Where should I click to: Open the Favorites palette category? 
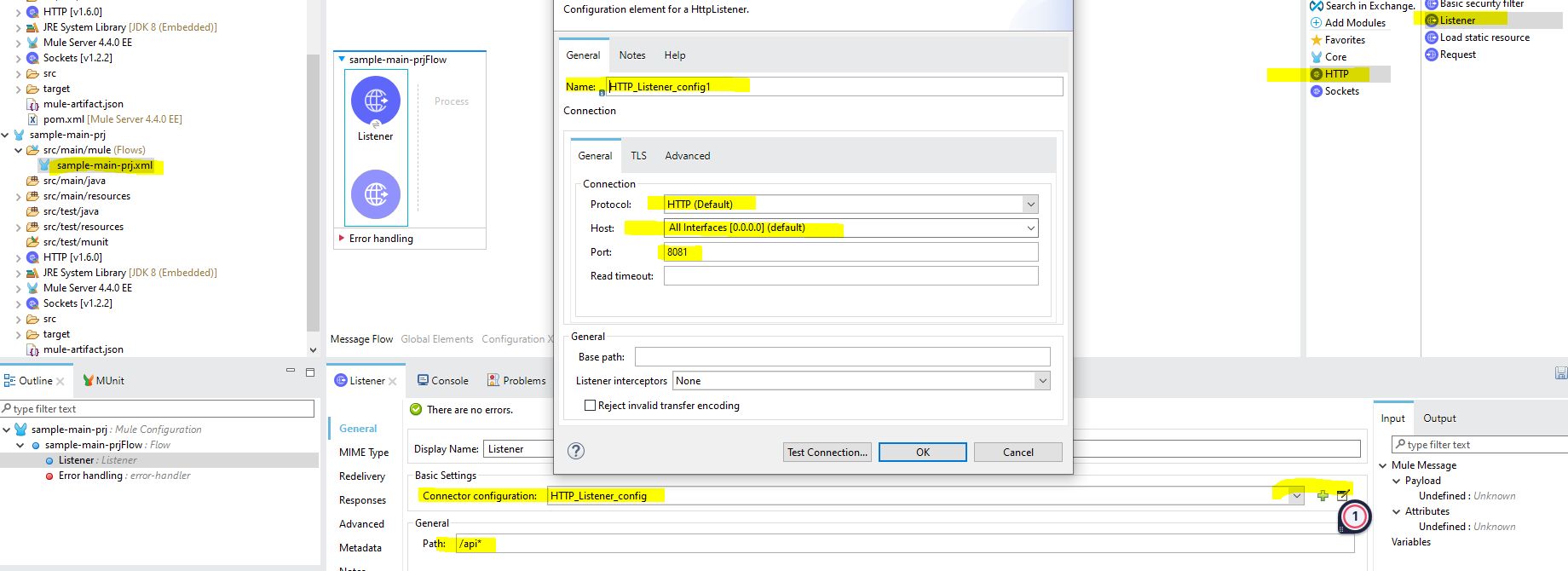pyautogui.click(x=1344, y=40)
